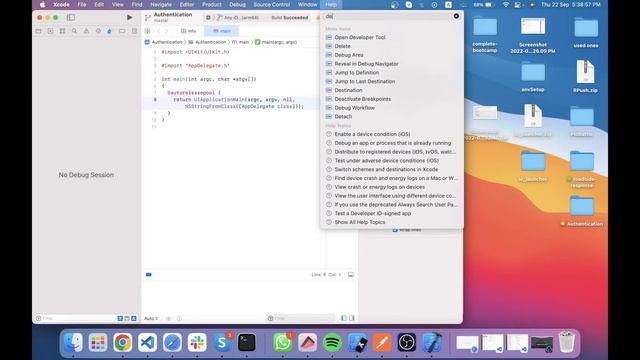Open the Breakpoint navigator icon
Screen dimensions: 640x360
(x=122, y=31)
